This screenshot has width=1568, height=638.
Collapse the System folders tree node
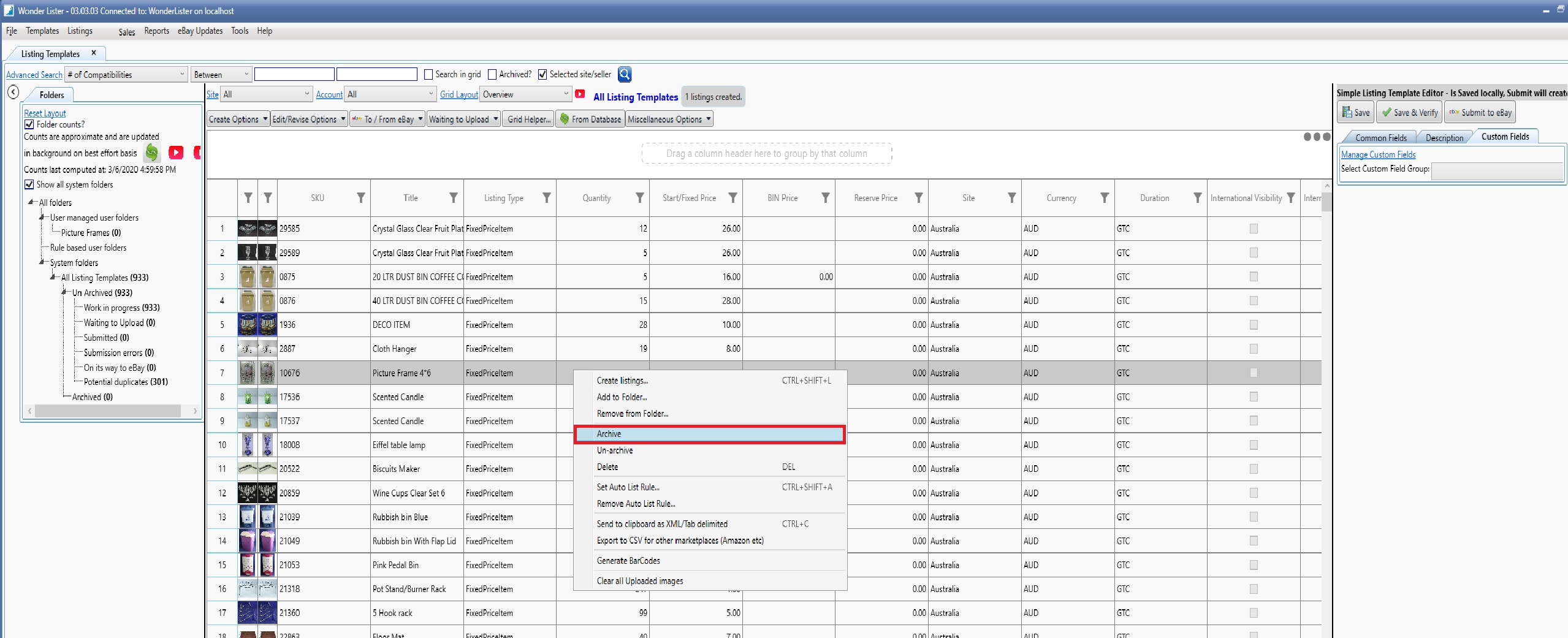coord(42,262)
